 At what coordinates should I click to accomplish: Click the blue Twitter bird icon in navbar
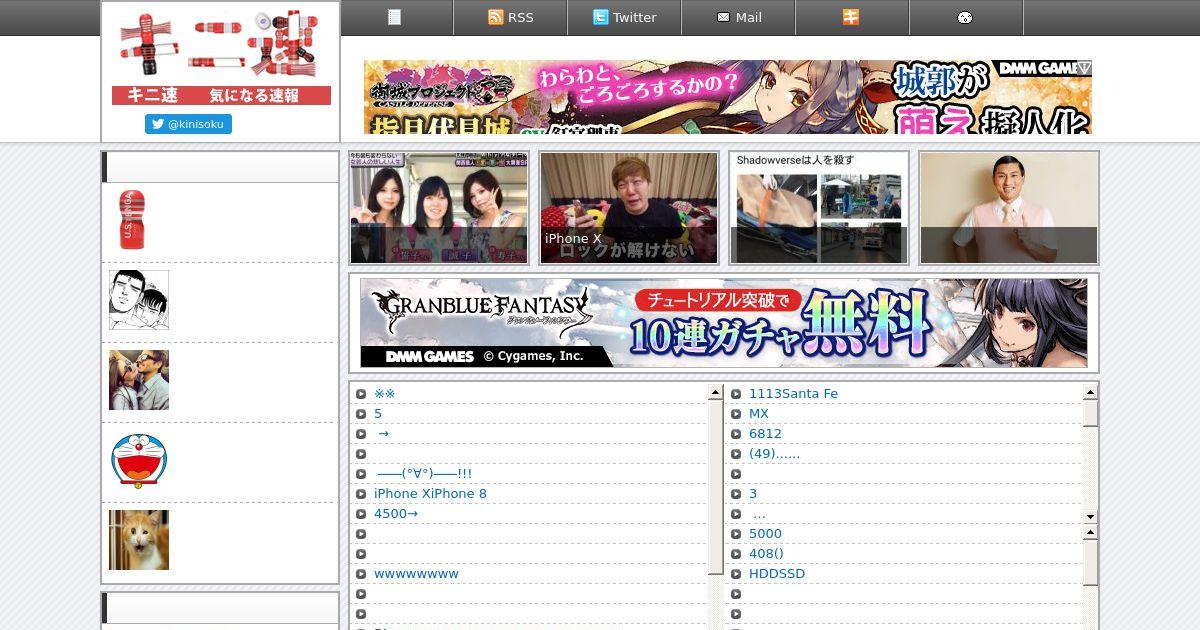pos(600,17)
